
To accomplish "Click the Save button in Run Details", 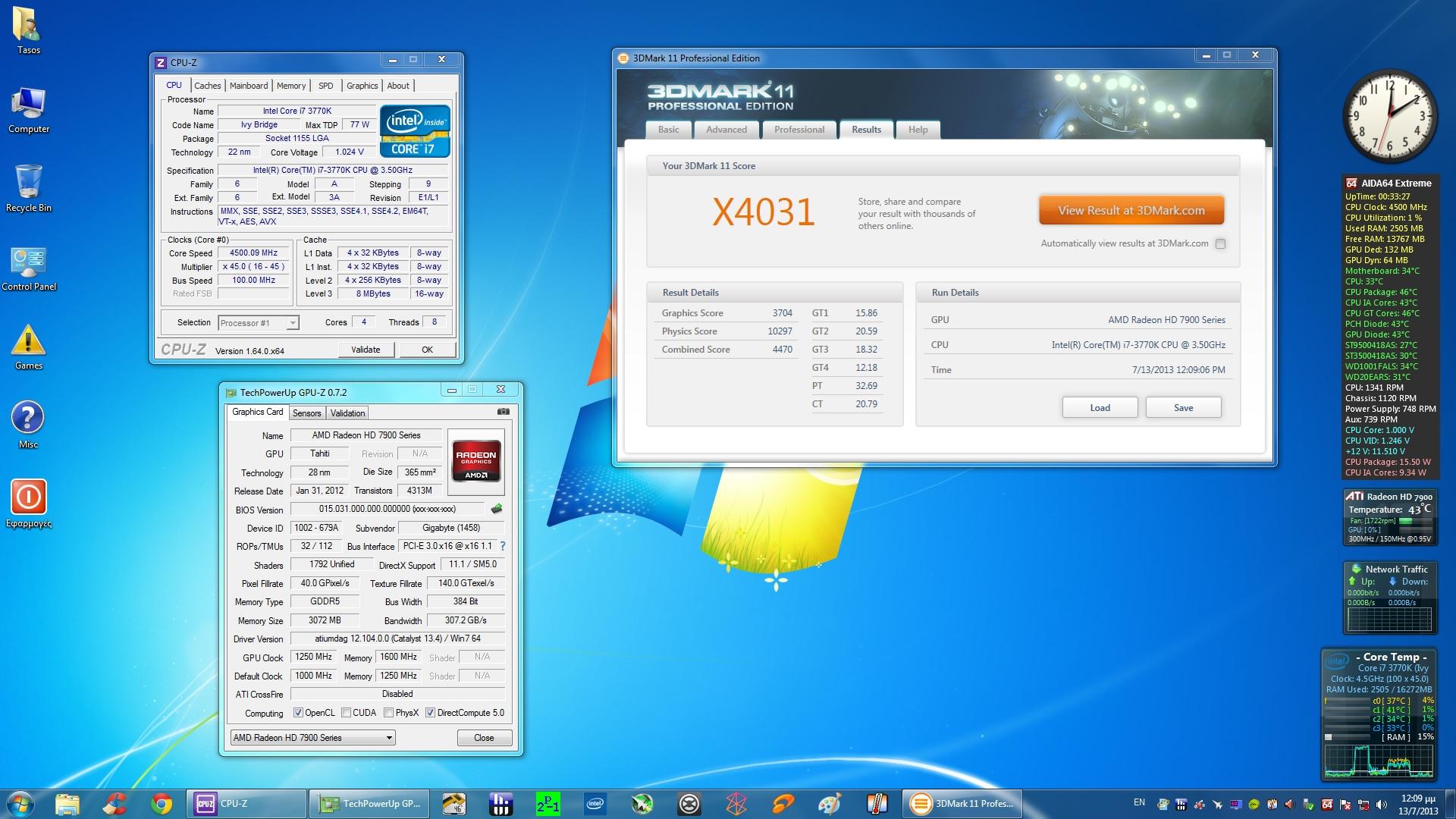I will pos(1183,408).
